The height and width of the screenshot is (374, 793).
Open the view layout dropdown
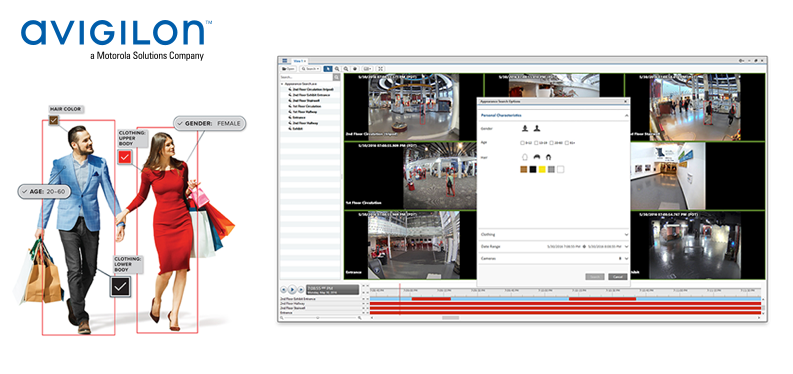(368, 69)
